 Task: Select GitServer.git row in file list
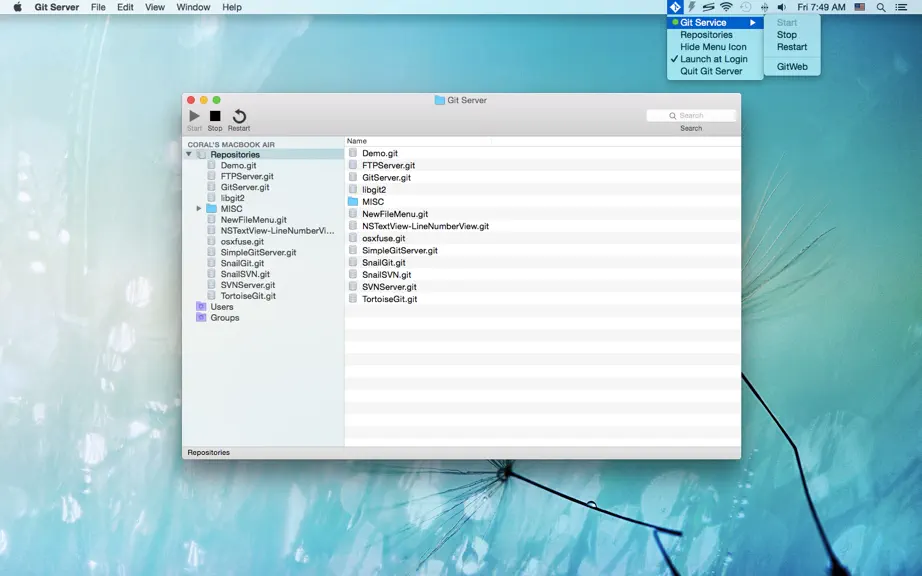point(542,178)
